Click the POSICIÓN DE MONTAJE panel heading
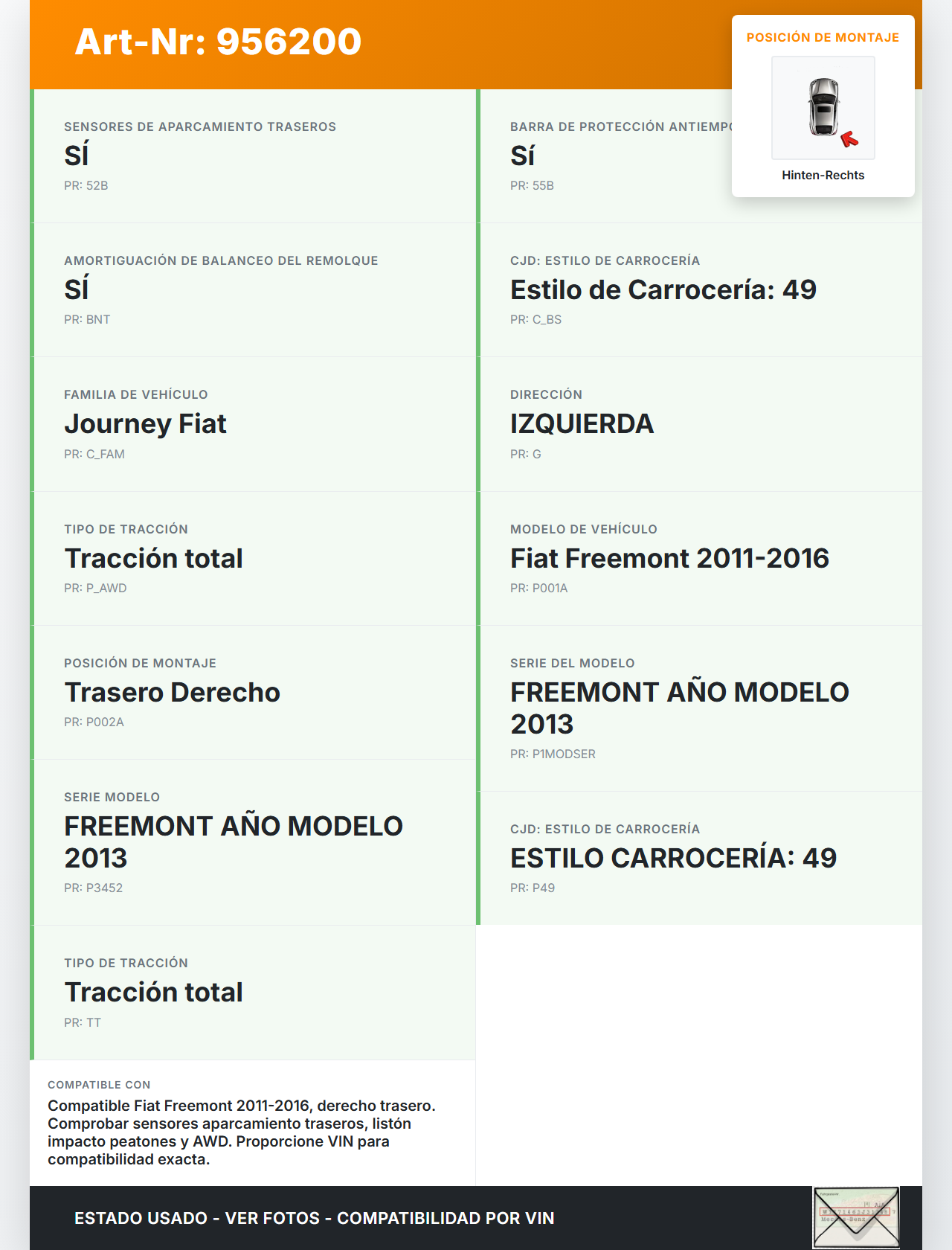 823,38
